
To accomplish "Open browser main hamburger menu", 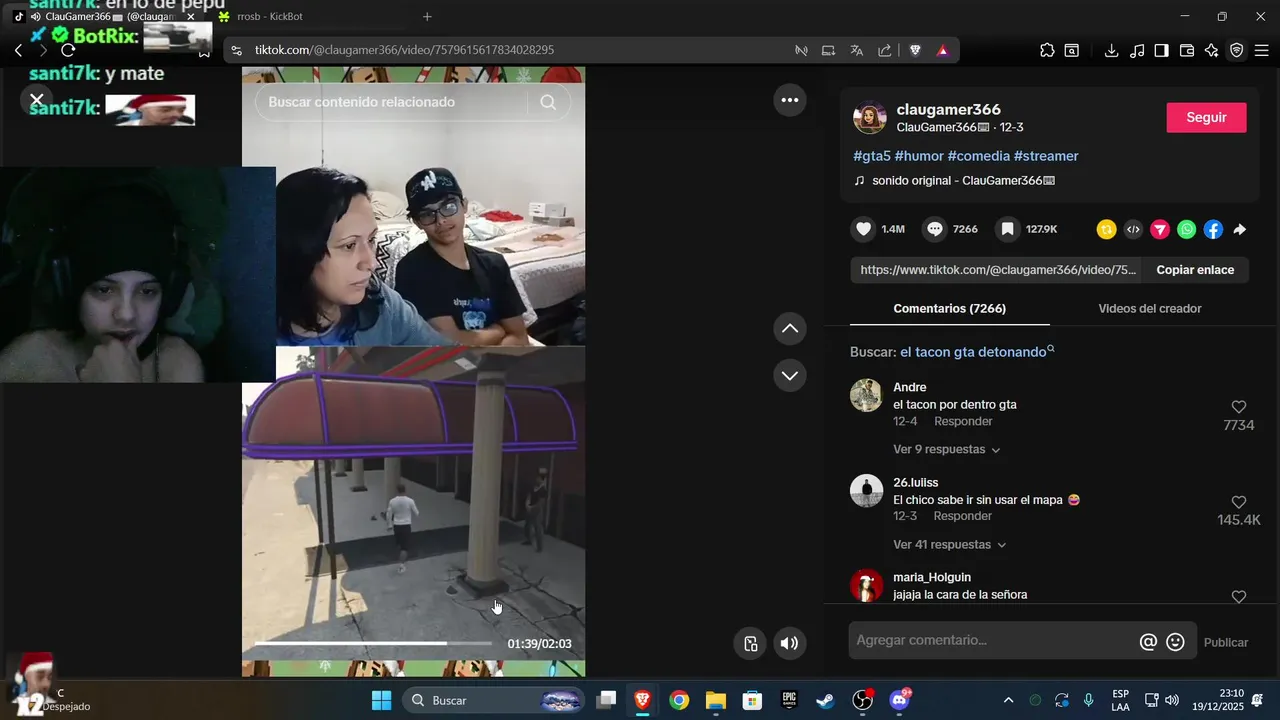I will tap(1261, 50).
